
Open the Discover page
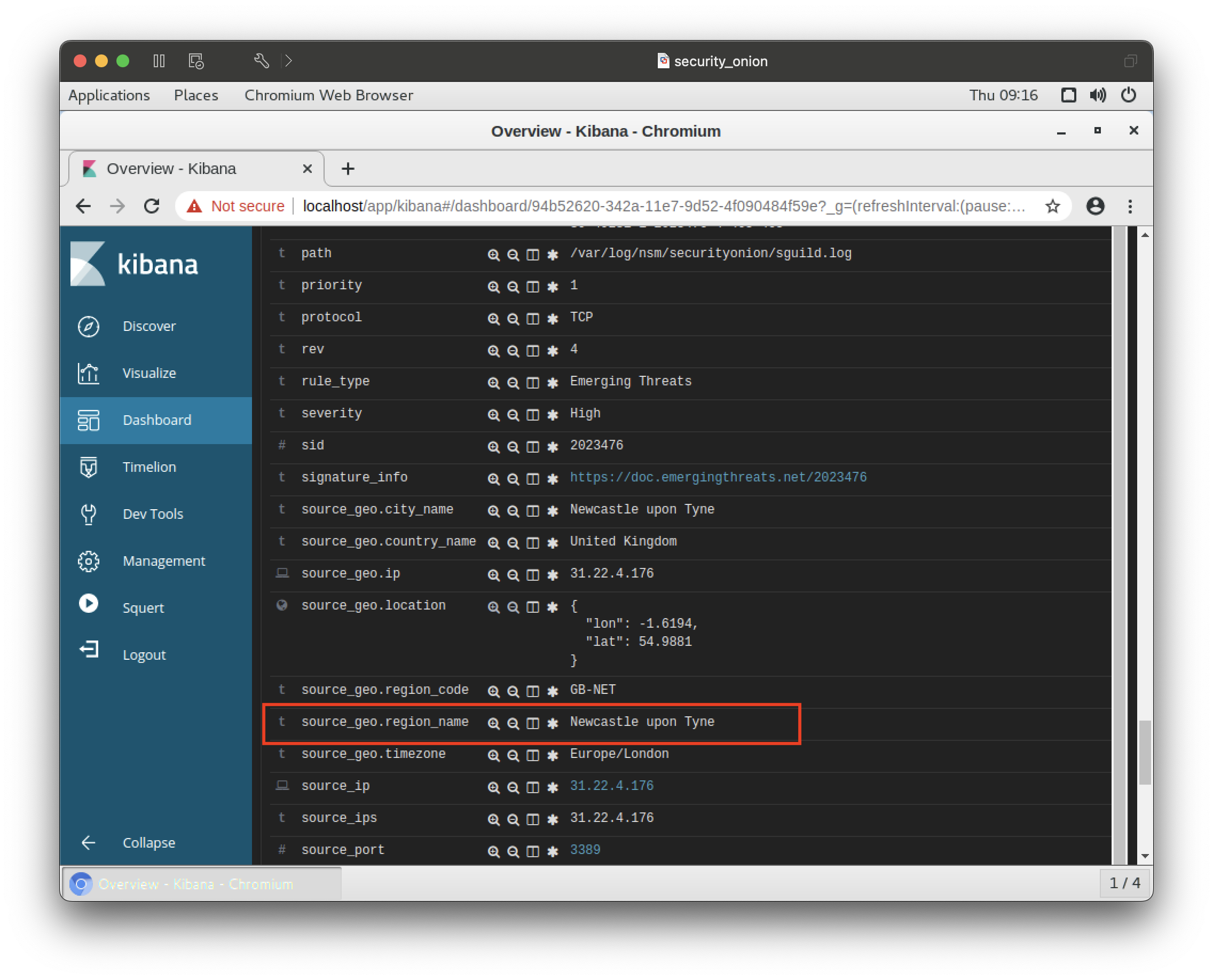149,326
